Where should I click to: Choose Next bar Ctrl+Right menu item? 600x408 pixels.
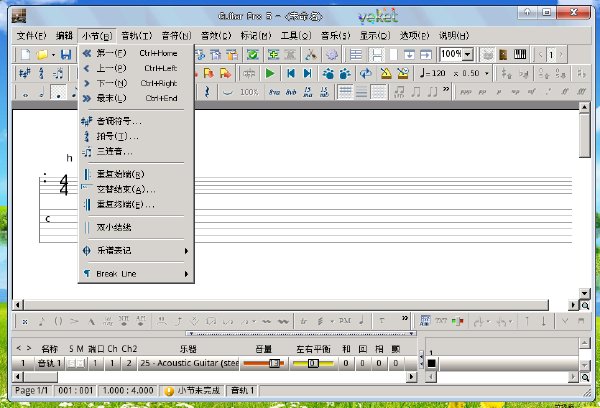[x=136, y=83]
